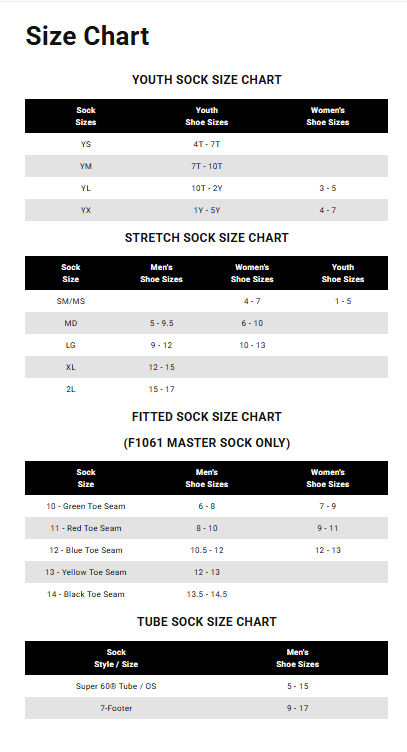Select the Youth Sock Size Chart title
The image size is (407, 752).
(x=207, y=80)
